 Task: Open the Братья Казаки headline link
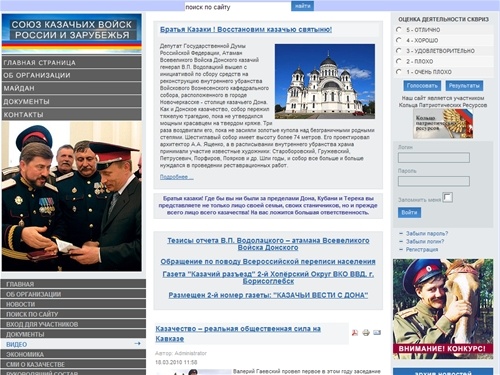point(246,29)
